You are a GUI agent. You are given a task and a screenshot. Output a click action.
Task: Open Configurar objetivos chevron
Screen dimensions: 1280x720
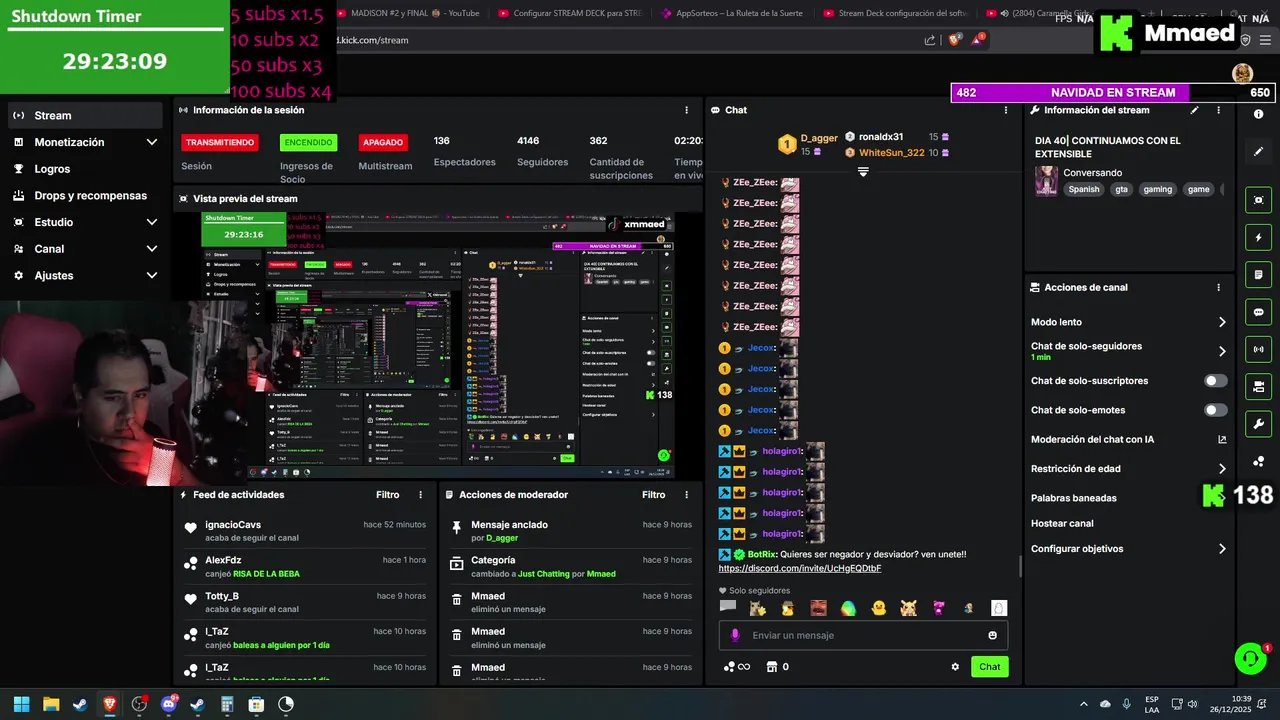1222,549
